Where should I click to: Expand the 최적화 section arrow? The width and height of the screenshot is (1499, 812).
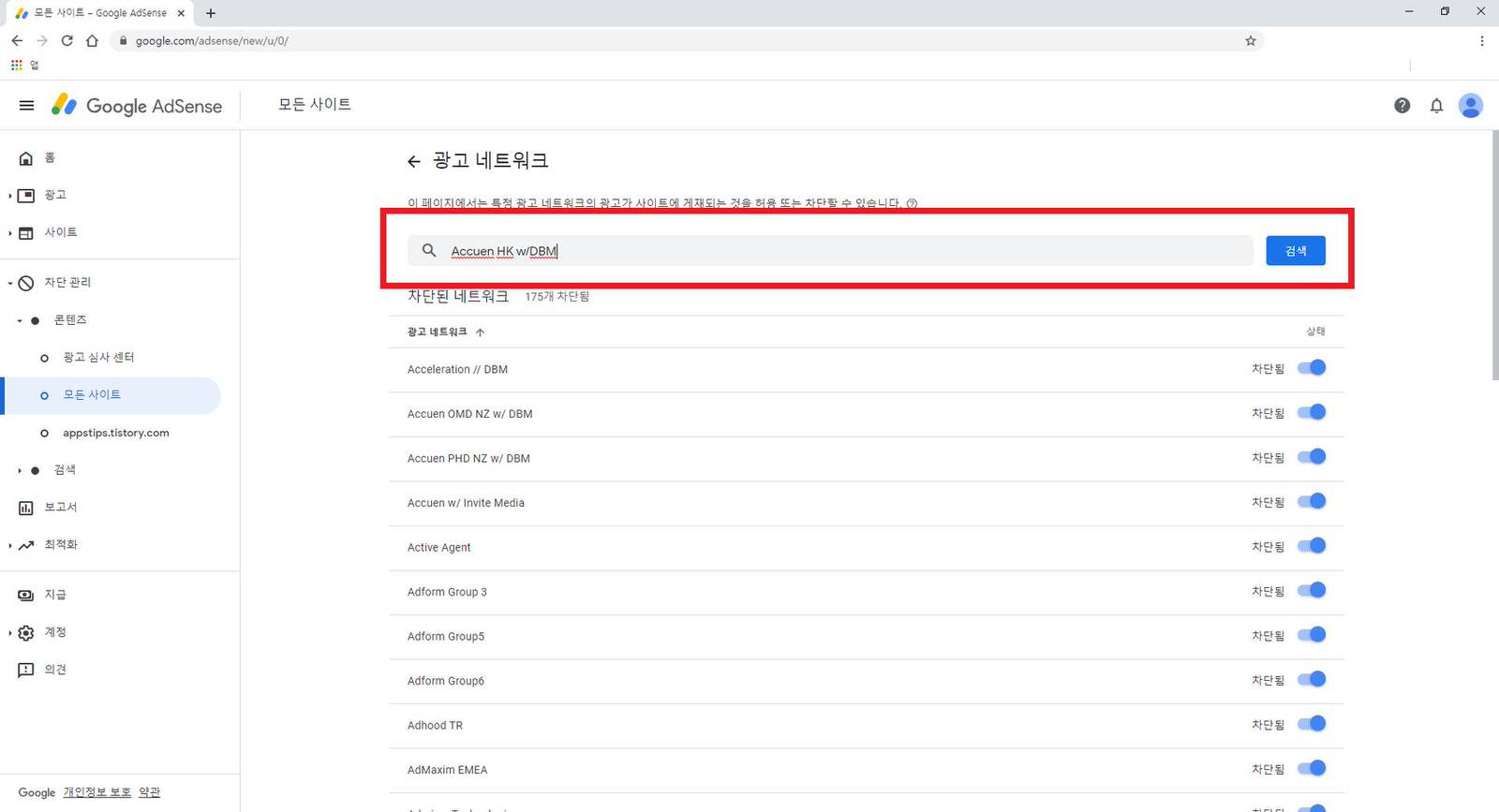pos(9,545)
